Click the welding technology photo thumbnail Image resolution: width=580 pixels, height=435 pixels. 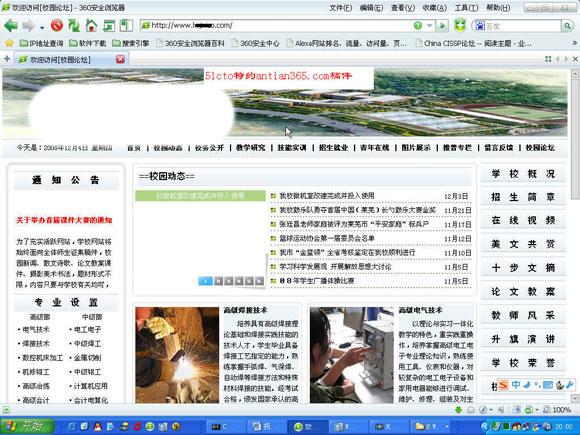pyautogui.click(x=177, y=355)
